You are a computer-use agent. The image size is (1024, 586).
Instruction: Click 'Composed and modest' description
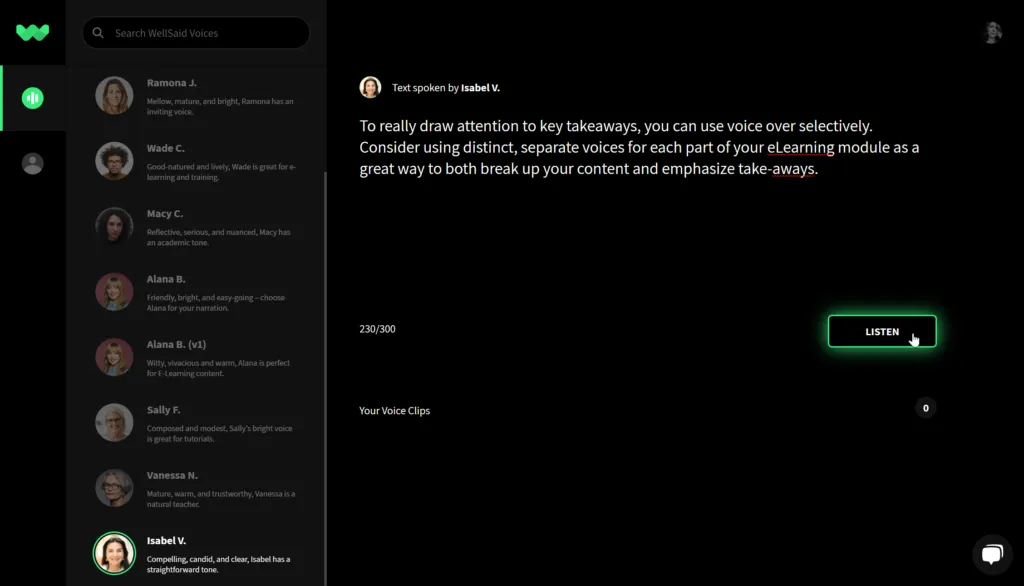pos(219,433)
